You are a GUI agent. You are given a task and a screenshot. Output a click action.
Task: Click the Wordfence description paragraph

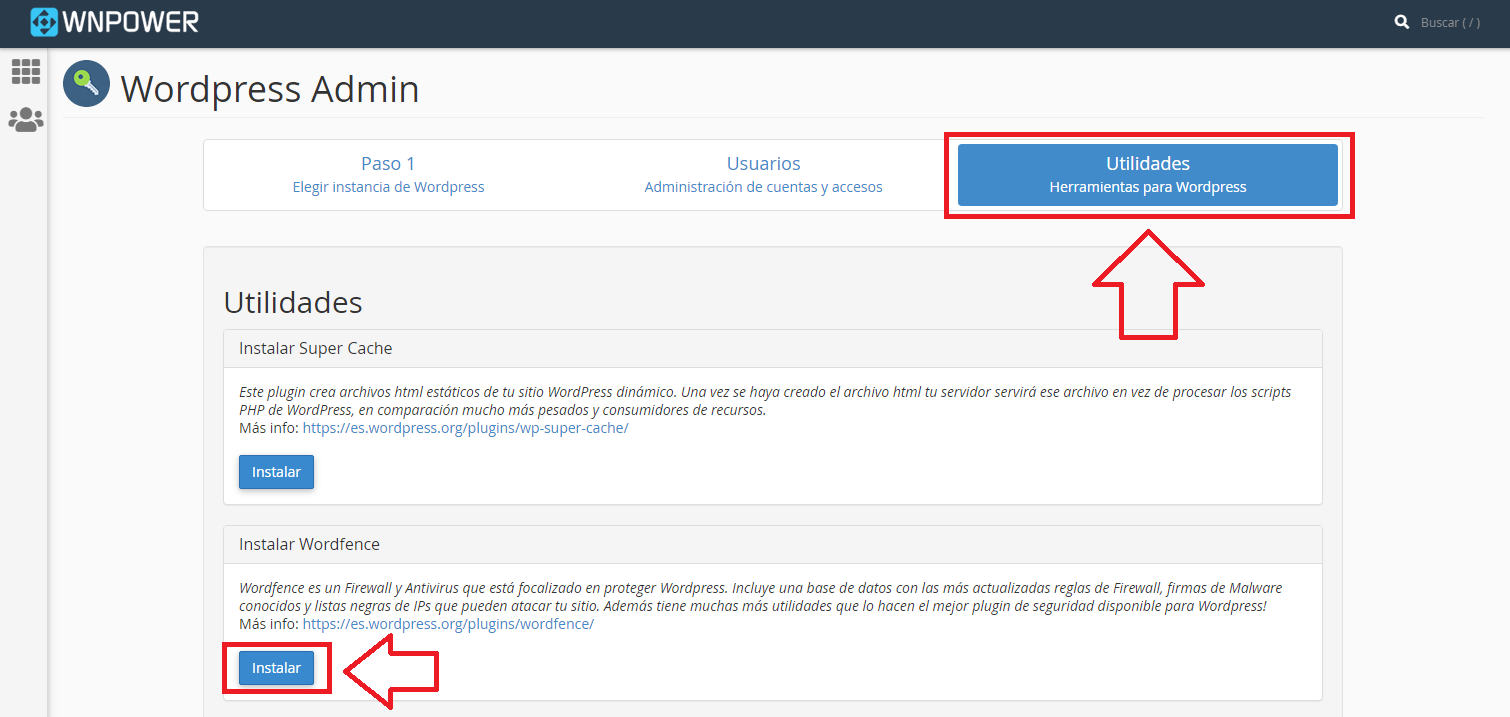coord(760,597)
